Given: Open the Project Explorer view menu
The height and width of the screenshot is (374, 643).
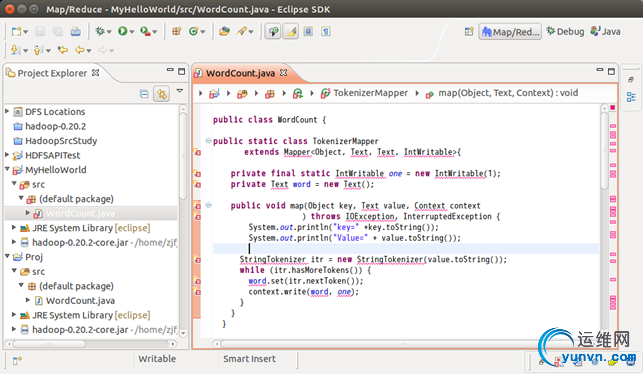Looking at the screenshot, I should pos(180,91).
